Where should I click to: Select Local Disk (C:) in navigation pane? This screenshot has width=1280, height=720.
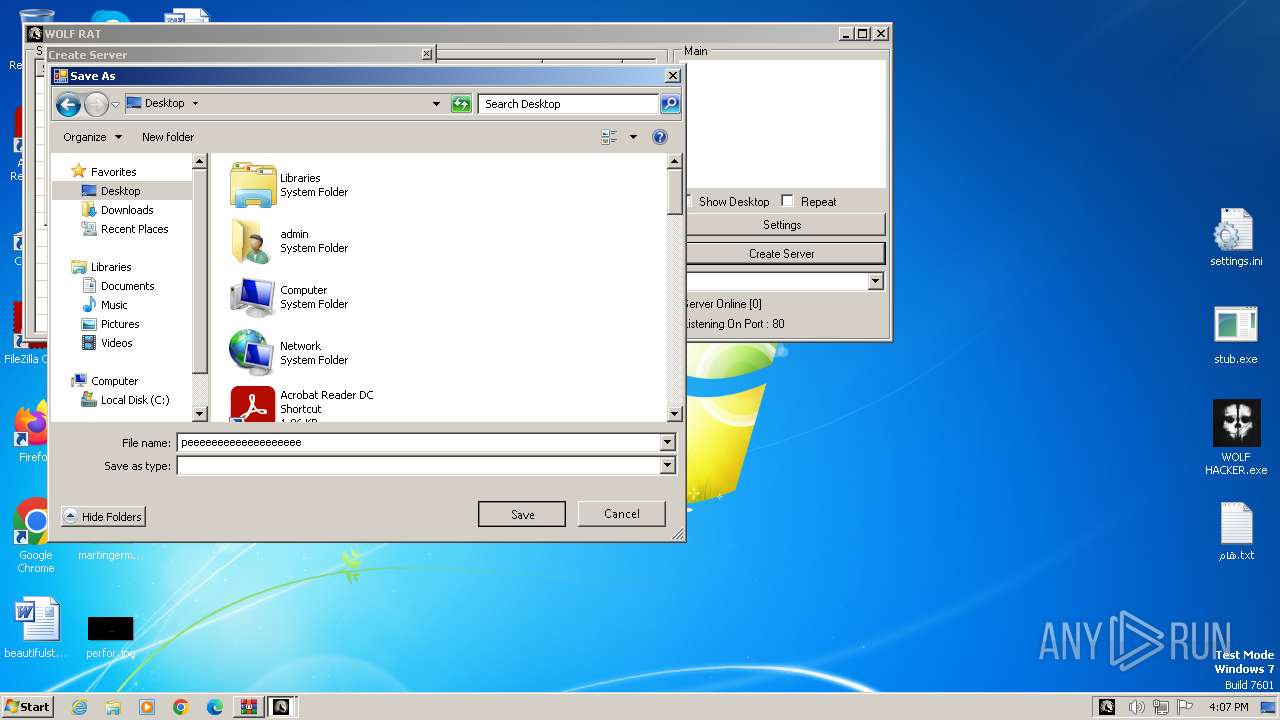coord(134,400)
